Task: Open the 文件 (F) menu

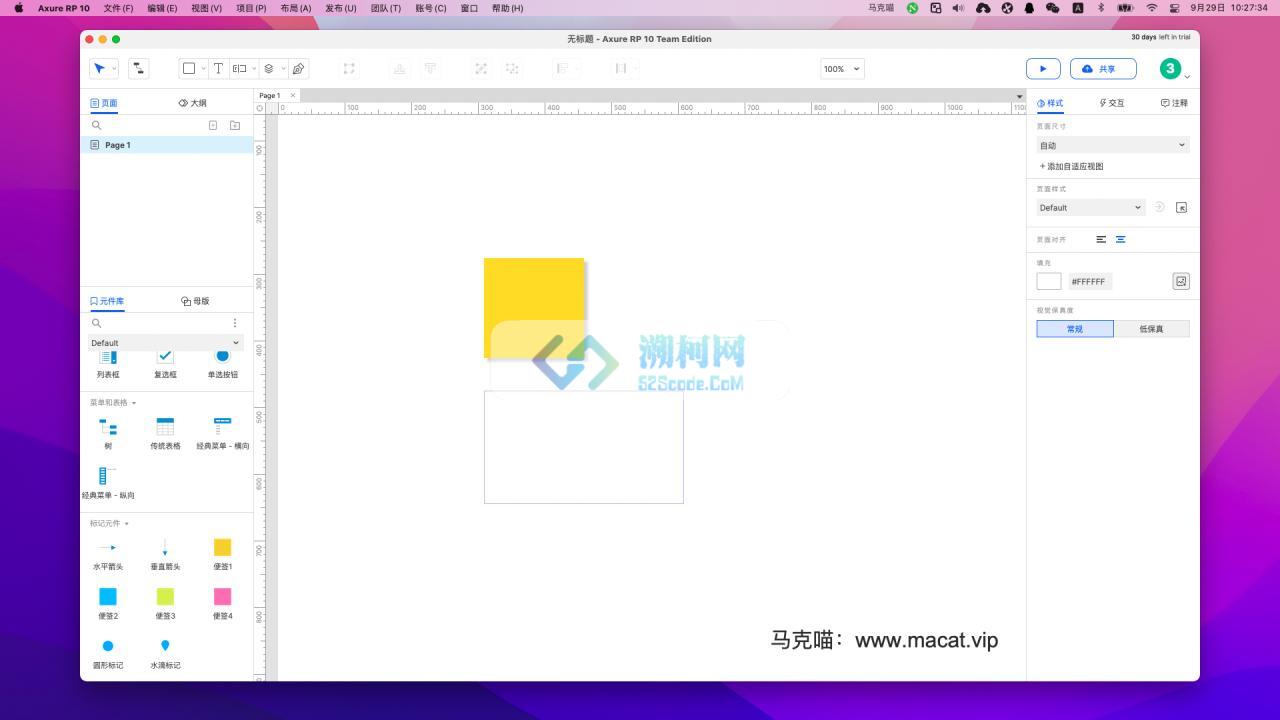Action: [118, 8]
